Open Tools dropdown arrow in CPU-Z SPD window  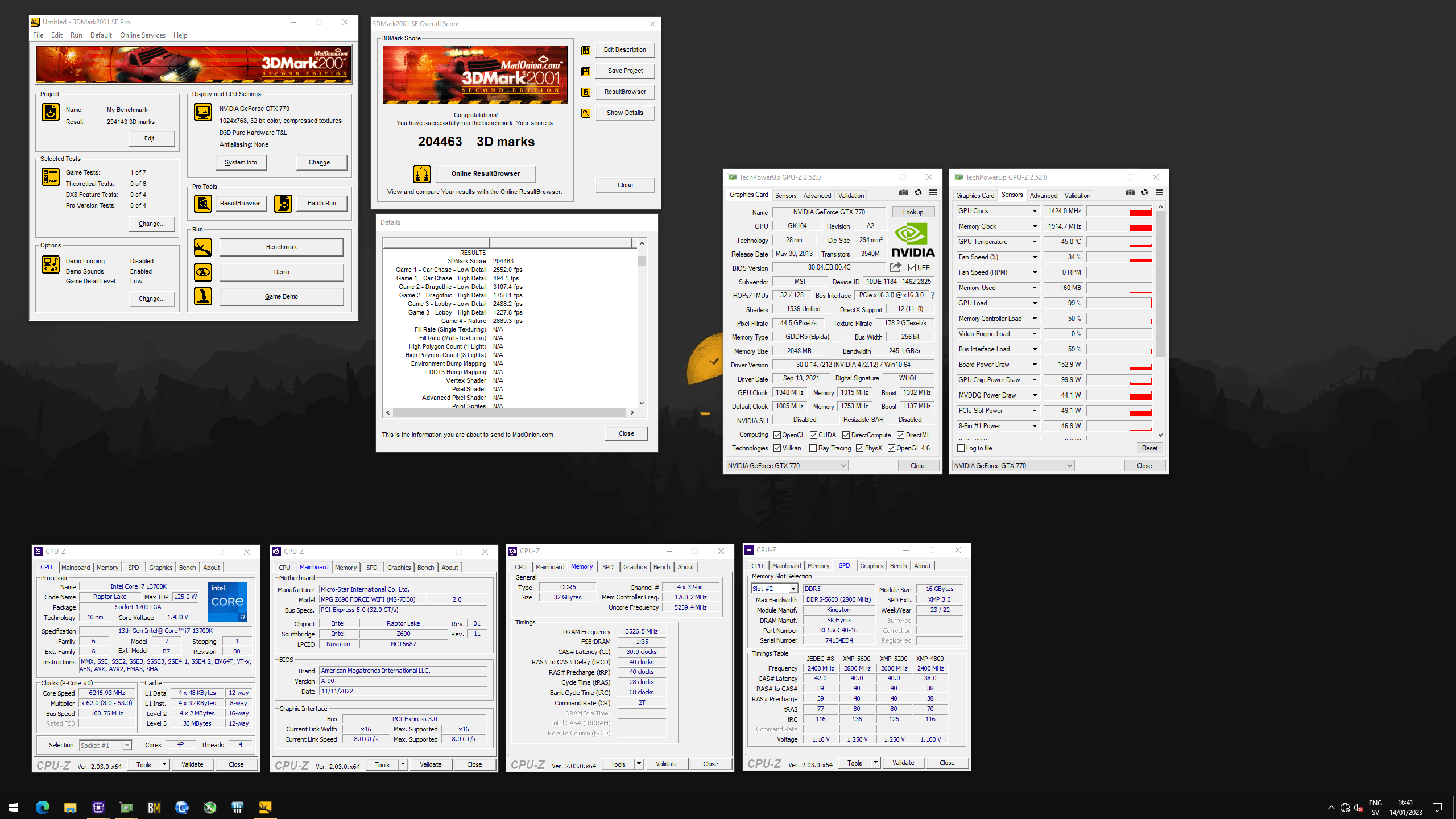[x=875, y=763]
